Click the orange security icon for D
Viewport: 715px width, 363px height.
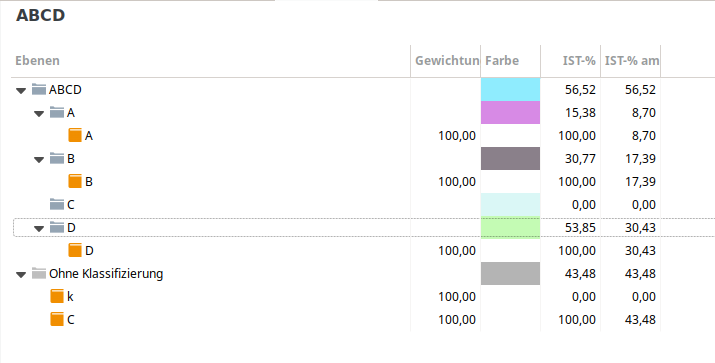coord(75,250)
